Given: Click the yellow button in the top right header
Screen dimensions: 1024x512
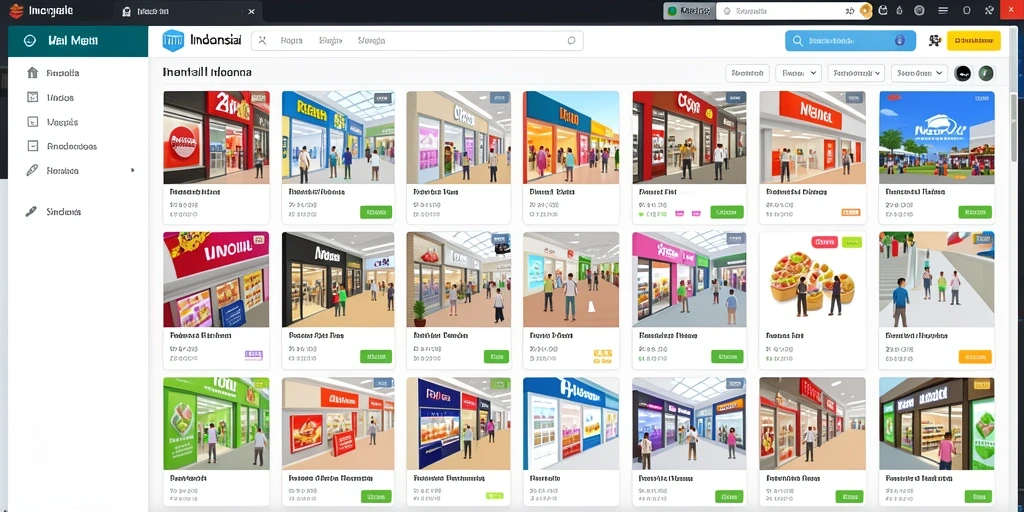Looking at the screenshot, I should (x=974, y=40).
